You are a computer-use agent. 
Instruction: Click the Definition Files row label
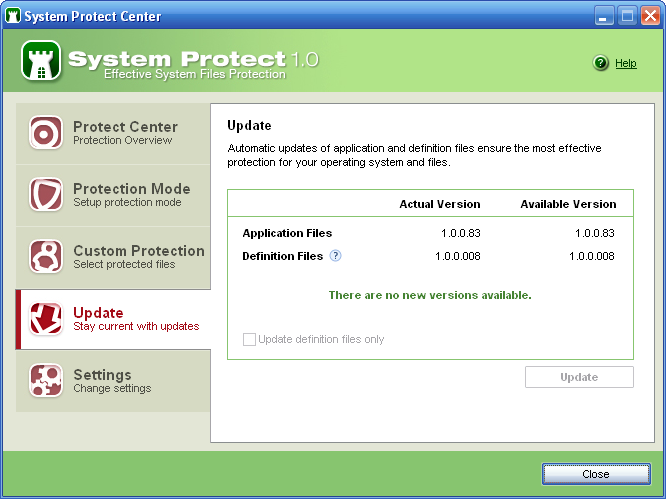click(x=282, y=256)
